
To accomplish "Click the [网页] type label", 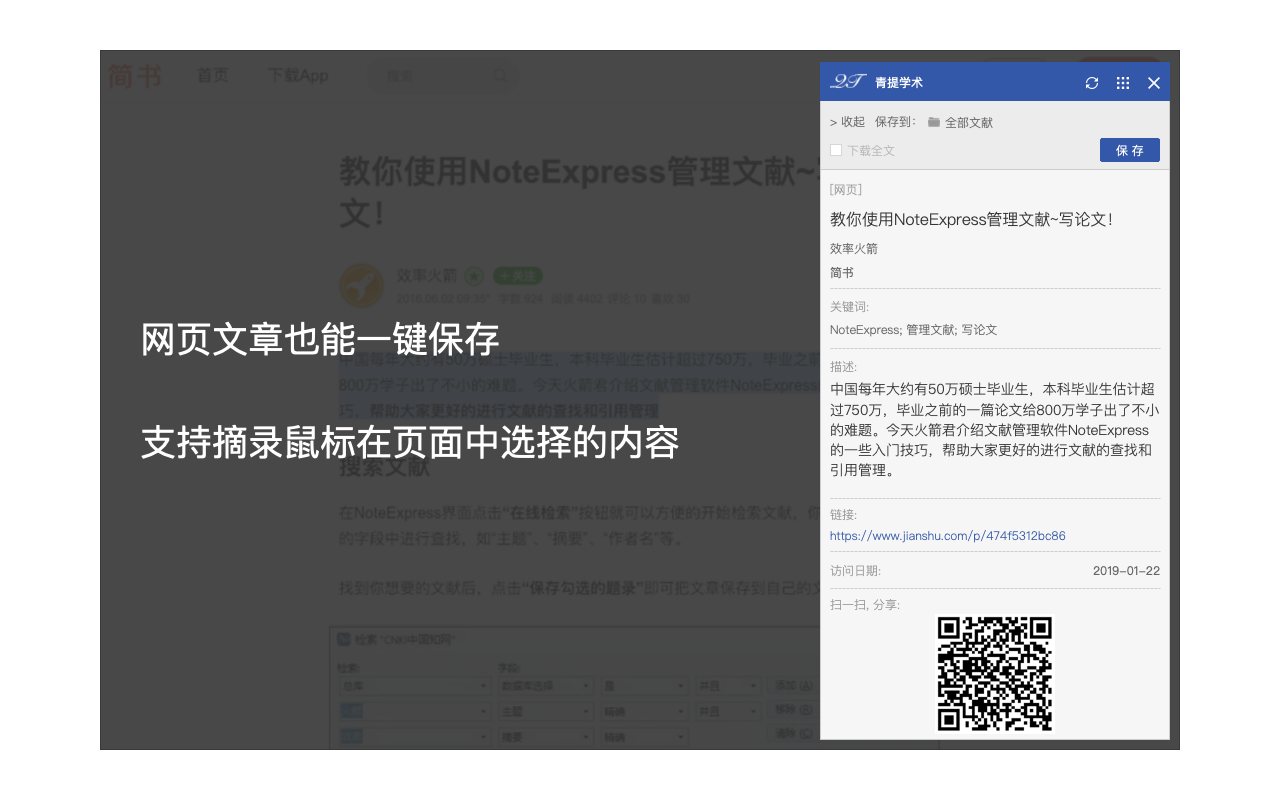I will [846, 189].
